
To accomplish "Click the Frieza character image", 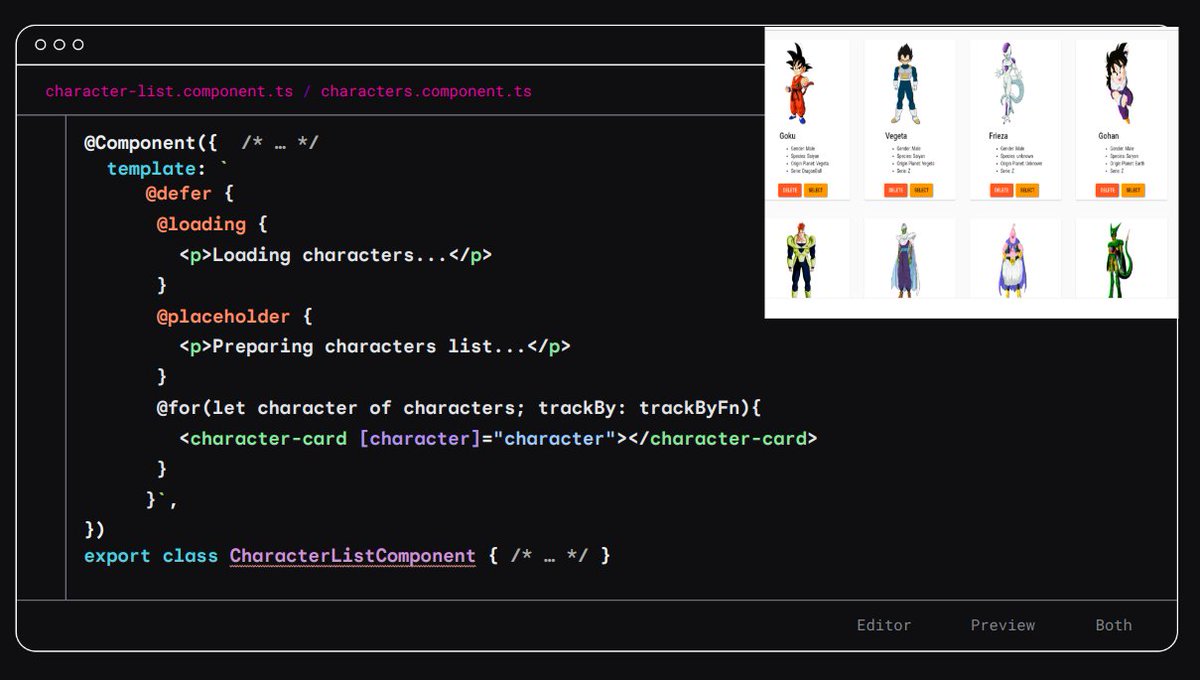I will click(x=1011, y=84).
